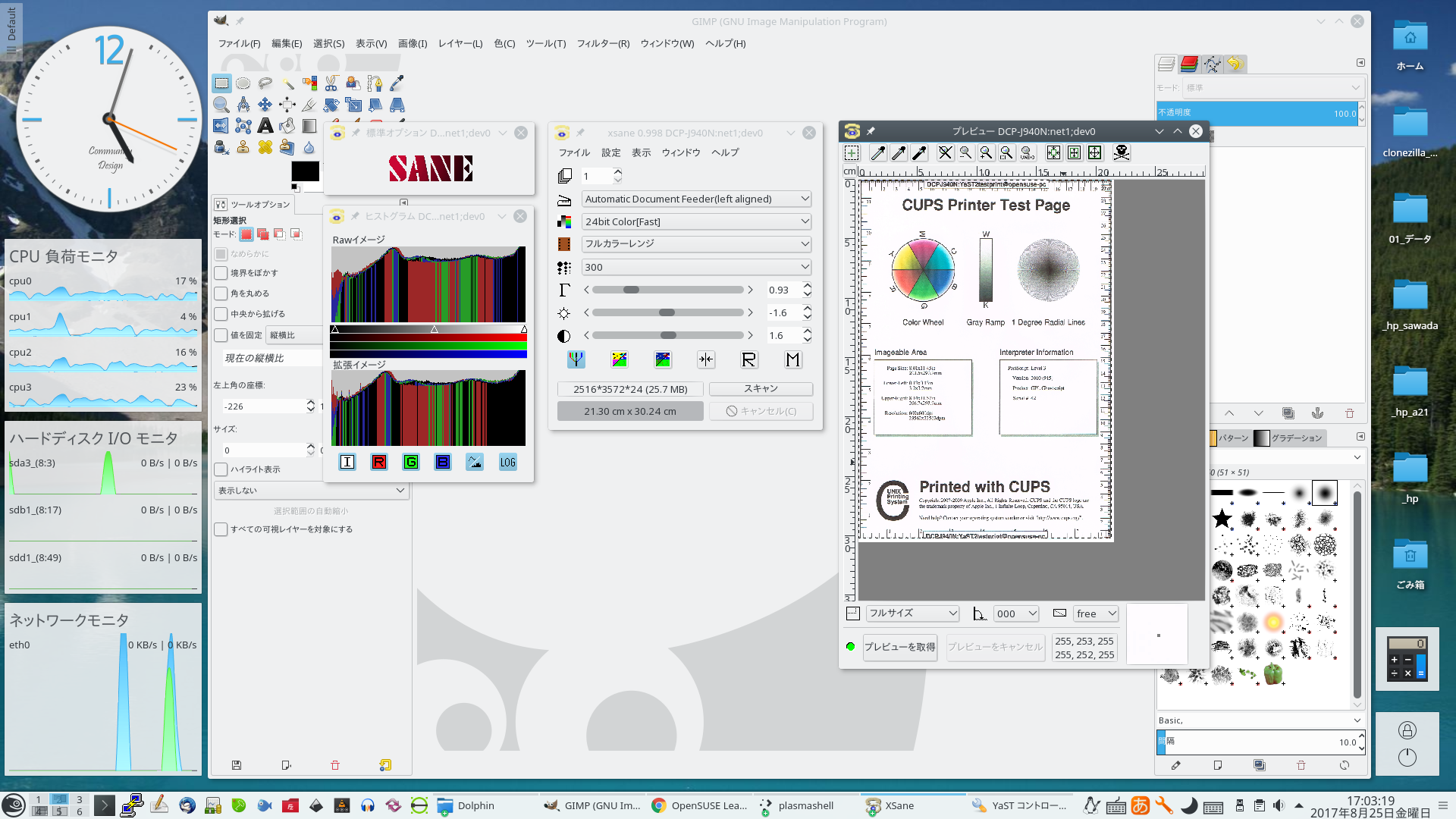The width and height of the screenshot is (1456, 819).
Task: Select the Ellipse Select tool in GIMP toolbox
Action: point(243,83)
